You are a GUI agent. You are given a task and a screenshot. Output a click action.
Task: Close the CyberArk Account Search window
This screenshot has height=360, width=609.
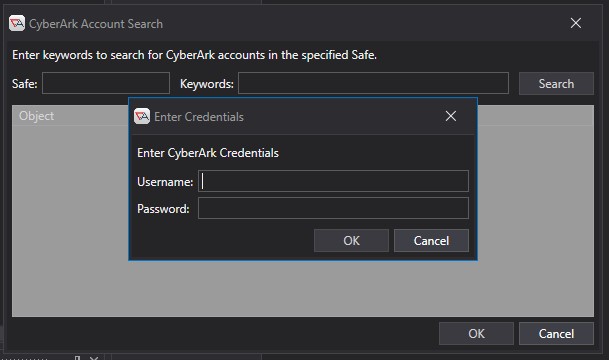coord(576,23)
